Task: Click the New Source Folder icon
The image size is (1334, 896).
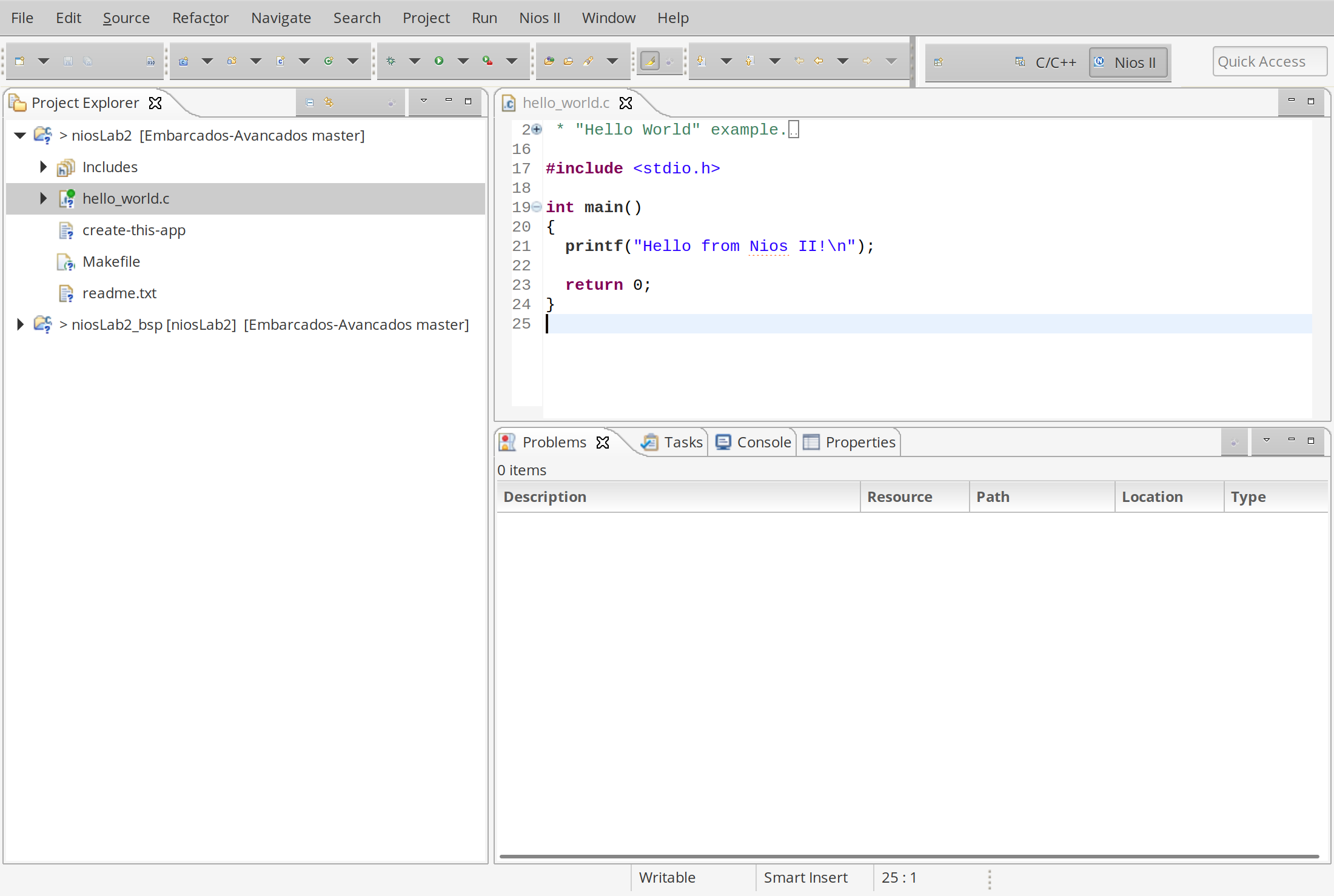Action: (232, 61)
